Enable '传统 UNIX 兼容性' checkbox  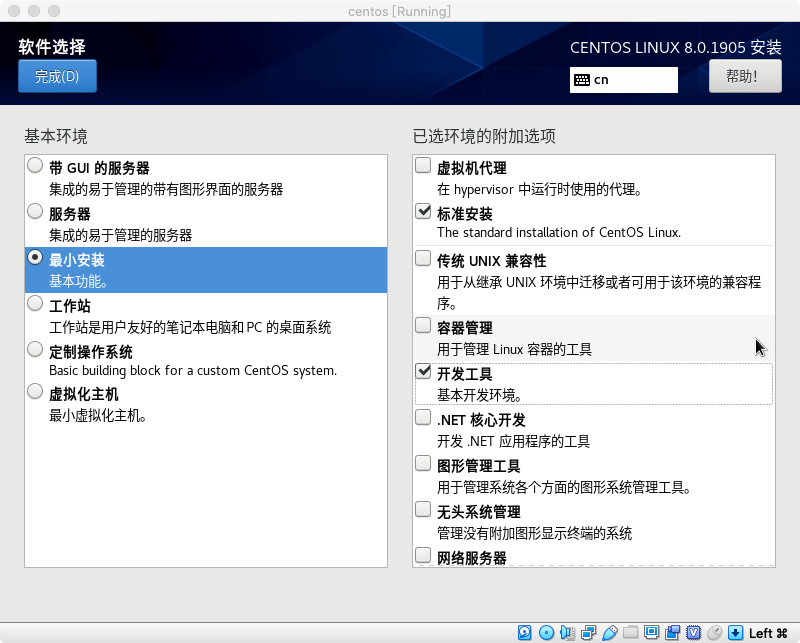tap(423, 258)
